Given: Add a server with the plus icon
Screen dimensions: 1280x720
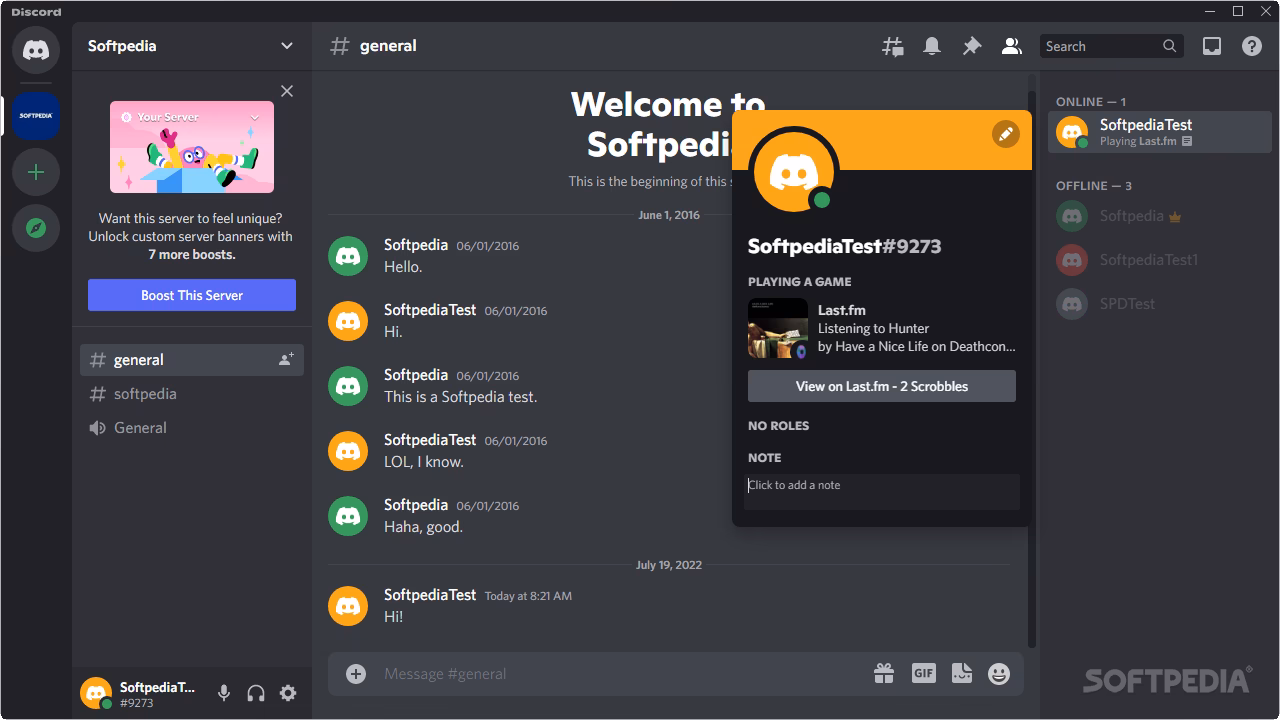Looking at the screenshot, I should 35,171.
